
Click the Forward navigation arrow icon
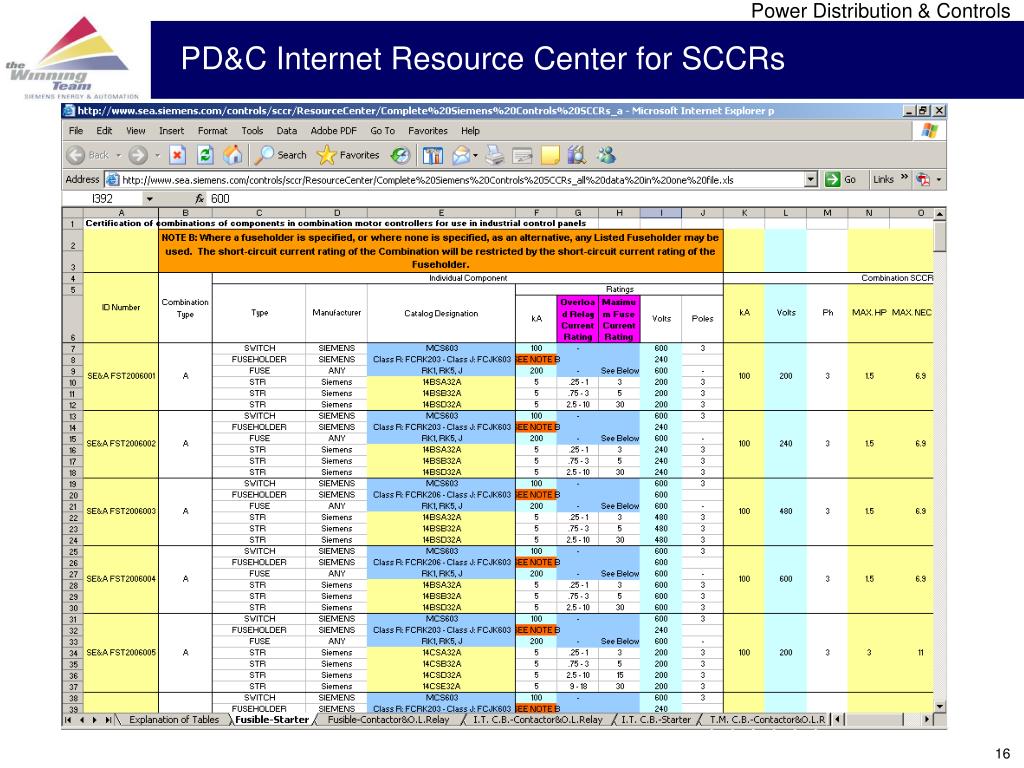coord(138,155)
